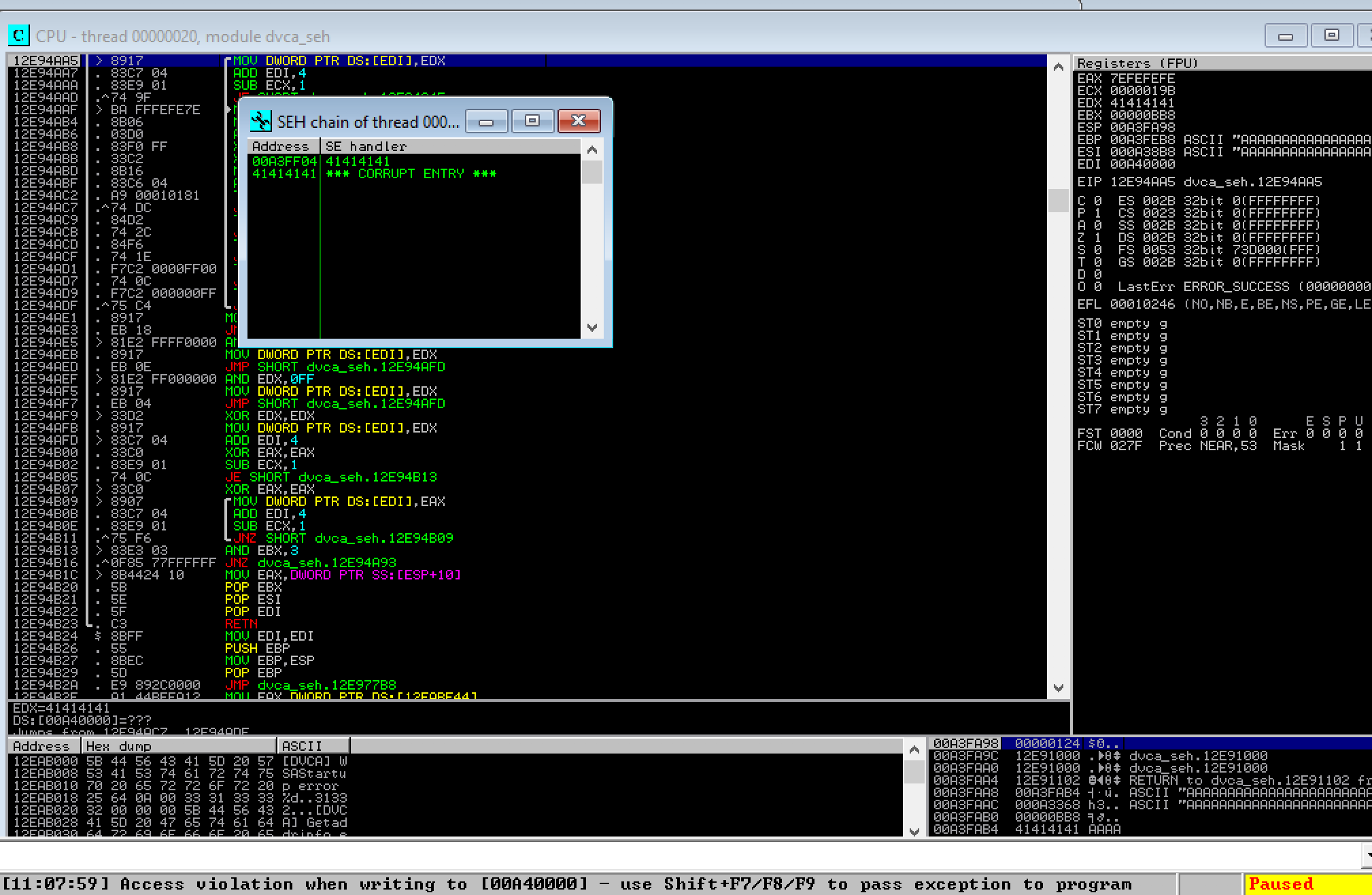Click dump pane ASCII column header

point(313,746)
